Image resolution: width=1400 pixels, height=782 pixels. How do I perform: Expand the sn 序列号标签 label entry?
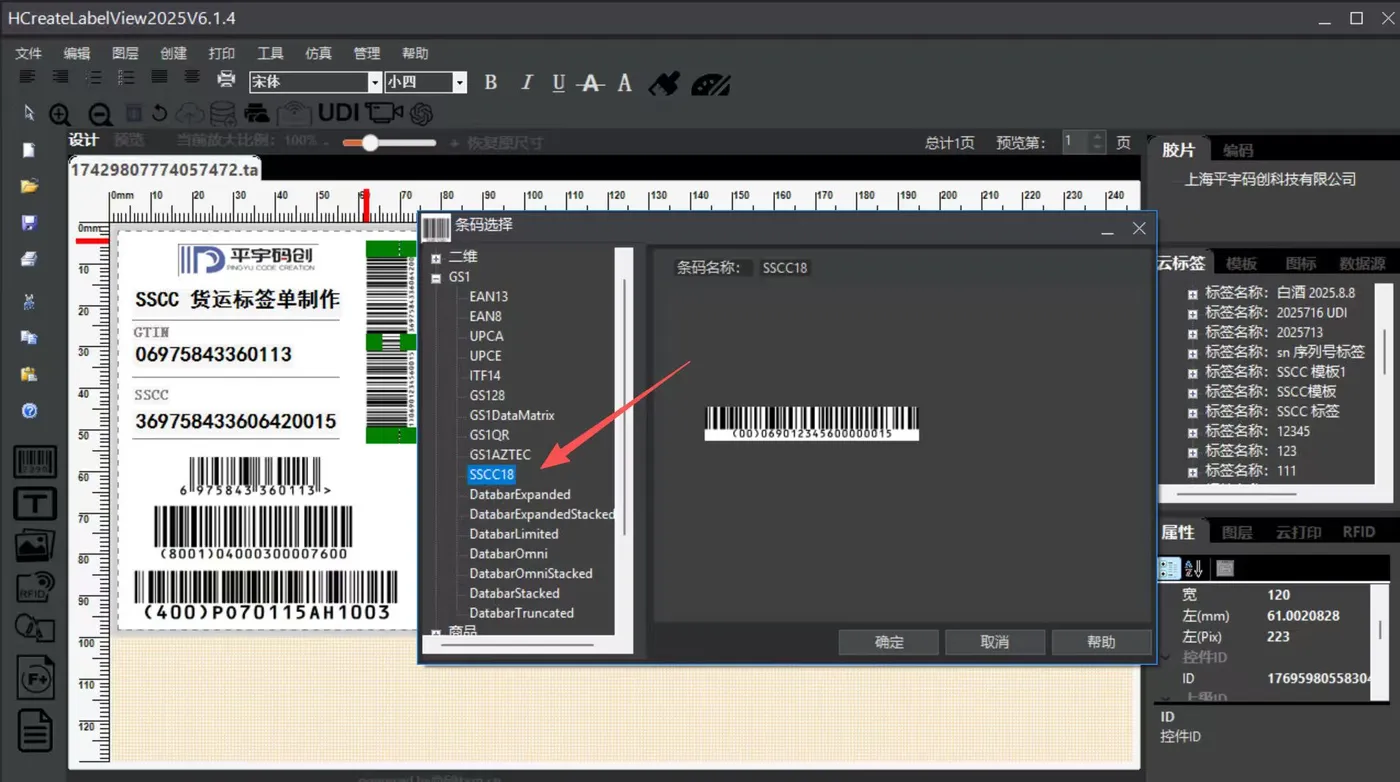(1192, 353)
